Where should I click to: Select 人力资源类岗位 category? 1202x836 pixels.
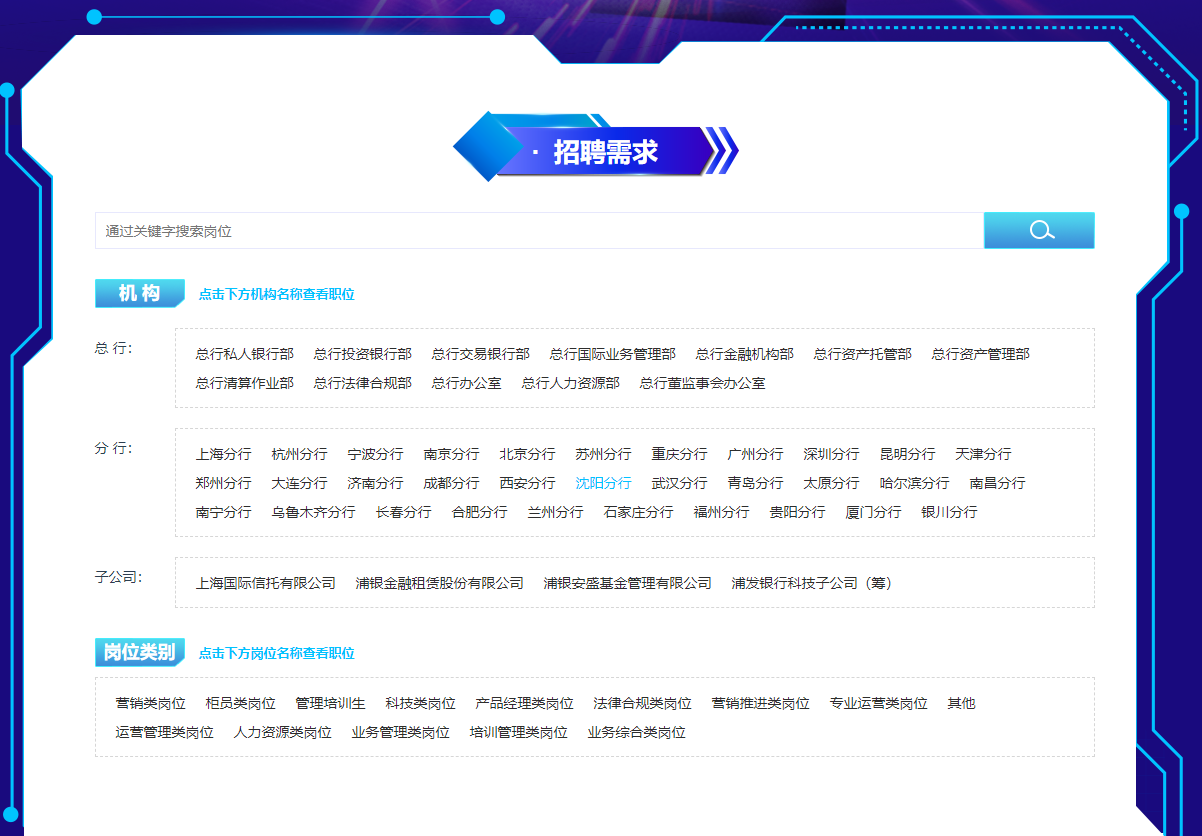point(283,733)
